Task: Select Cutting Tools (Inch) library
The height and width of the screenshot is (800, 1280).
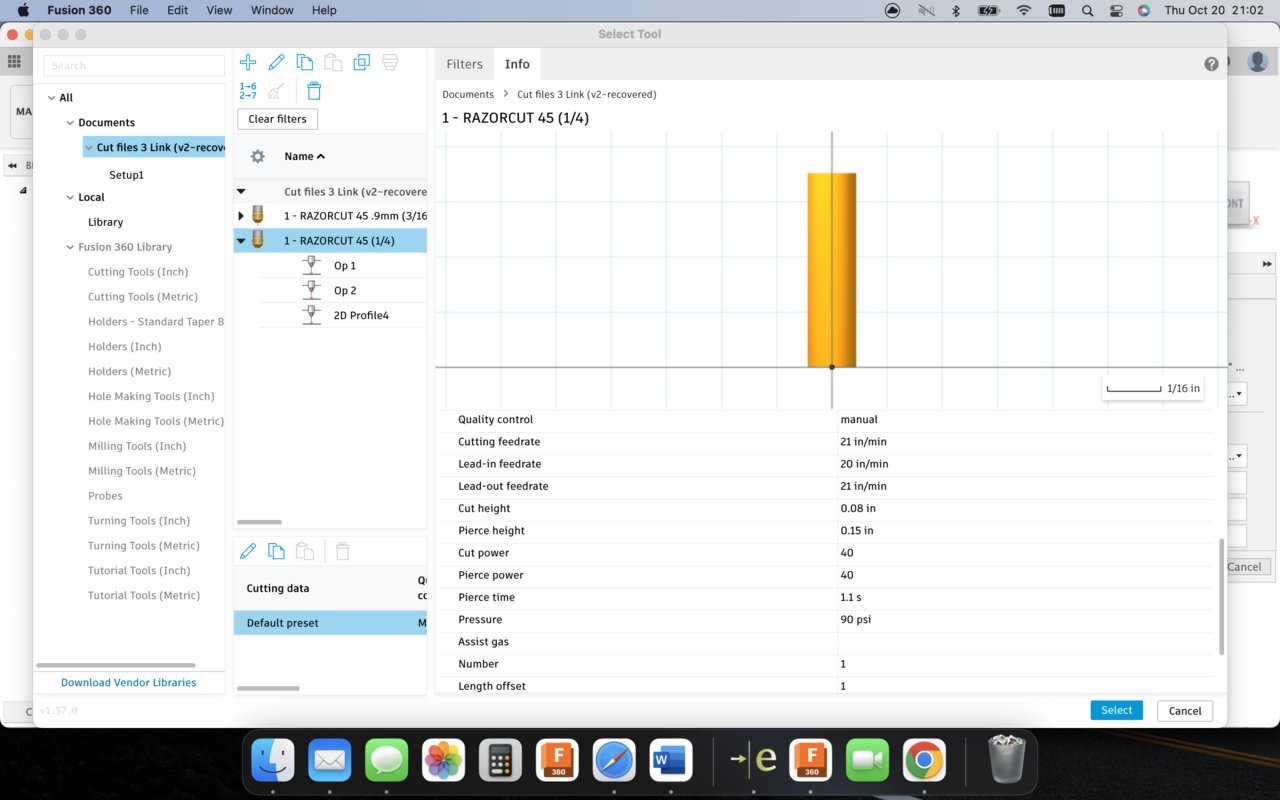Action: 138,272
